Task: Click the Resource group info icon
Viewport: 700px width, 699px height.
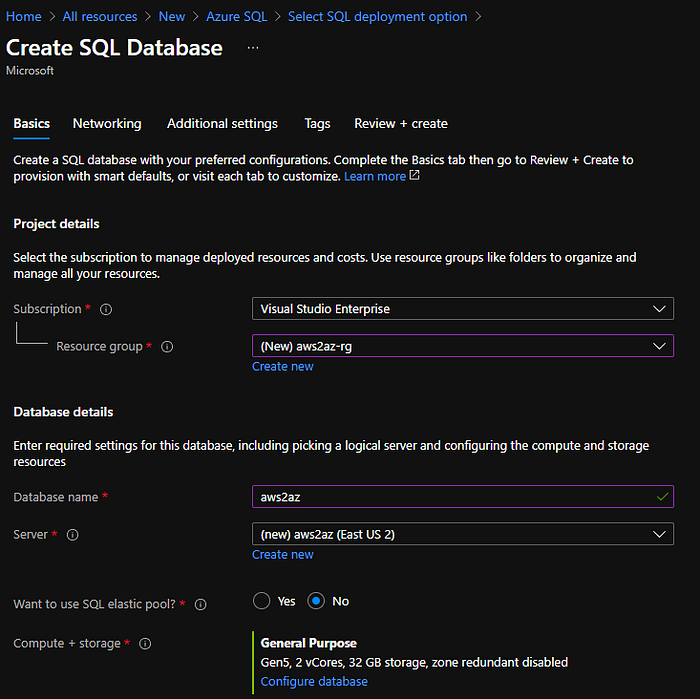Action: point(167,346)
